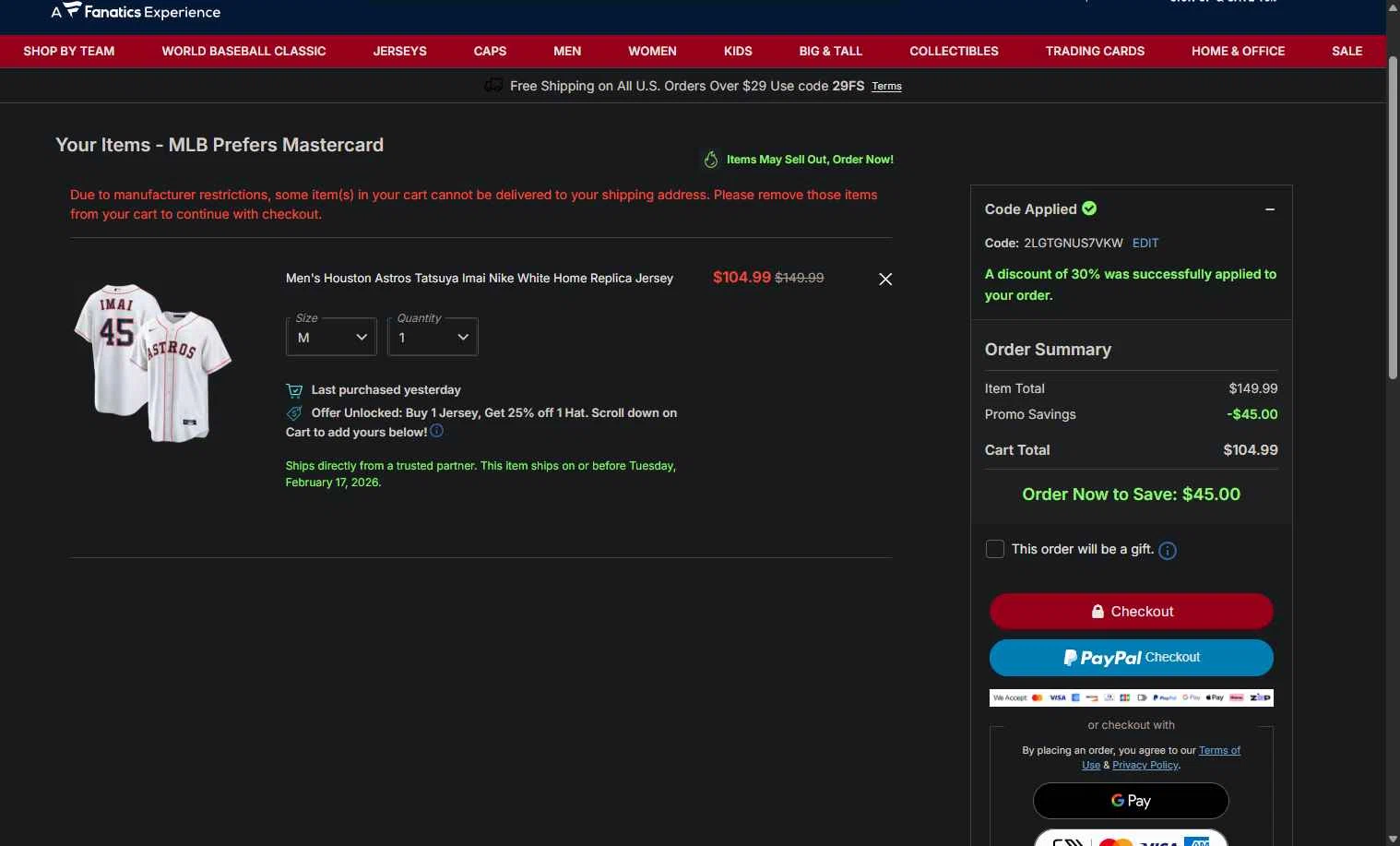Click the PayPal Checkout button
This screenshot has height=846, width=1400.
pos(1132,658)
